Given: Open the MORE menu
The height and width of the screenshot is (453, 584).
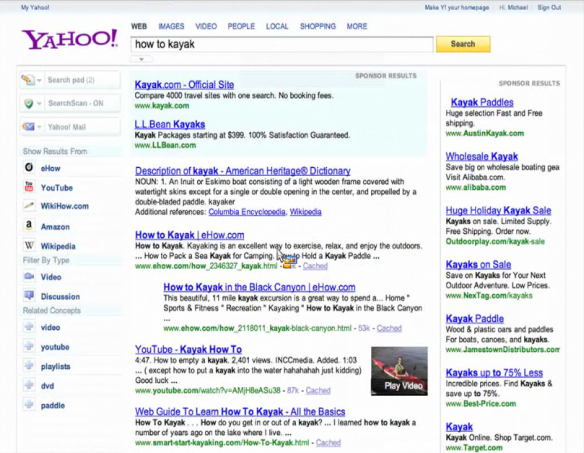Looking at the screenshot, I should coord(357,26).
